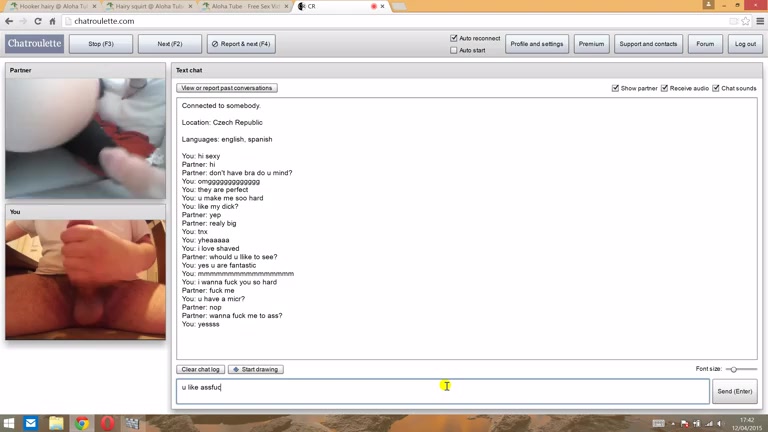The image size is (768, 432).
Task: Enable the Auto start checkbox
Action: point(454,50)
